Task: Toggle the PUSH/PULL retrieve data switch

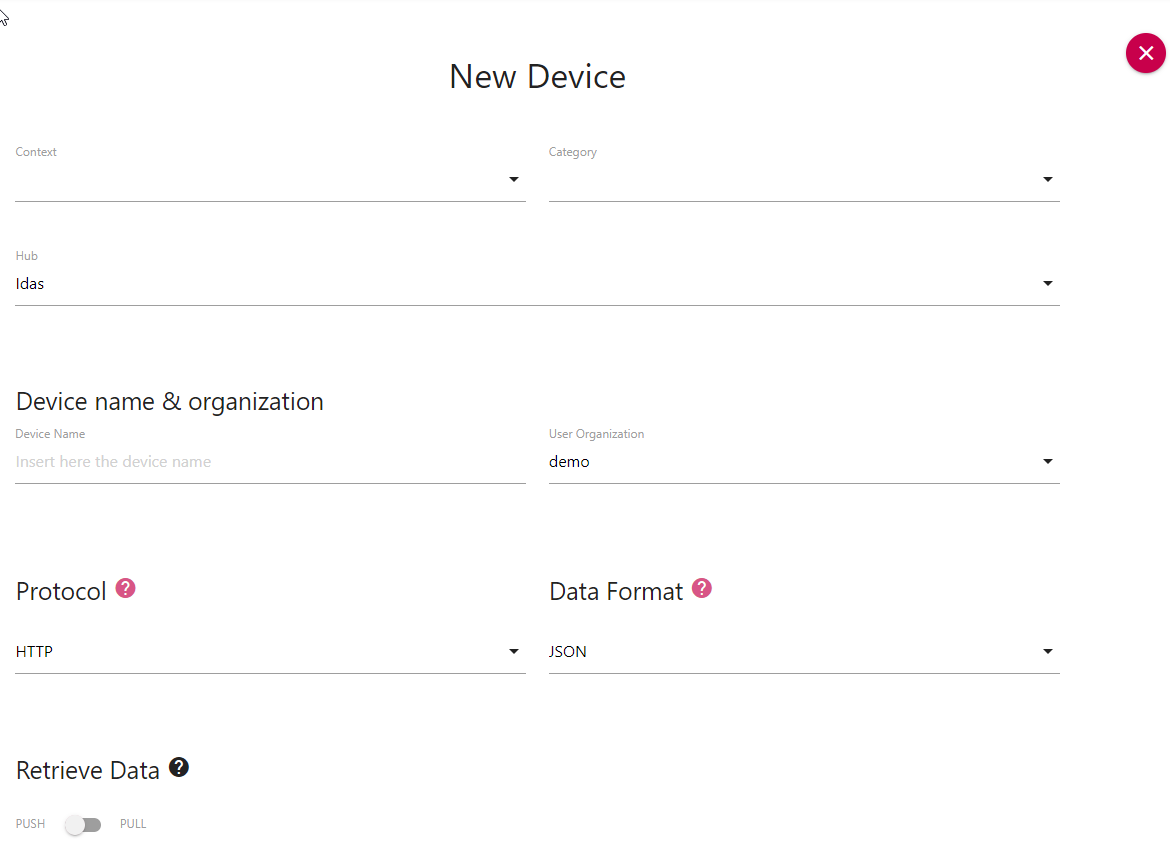Action: [83, 825]
